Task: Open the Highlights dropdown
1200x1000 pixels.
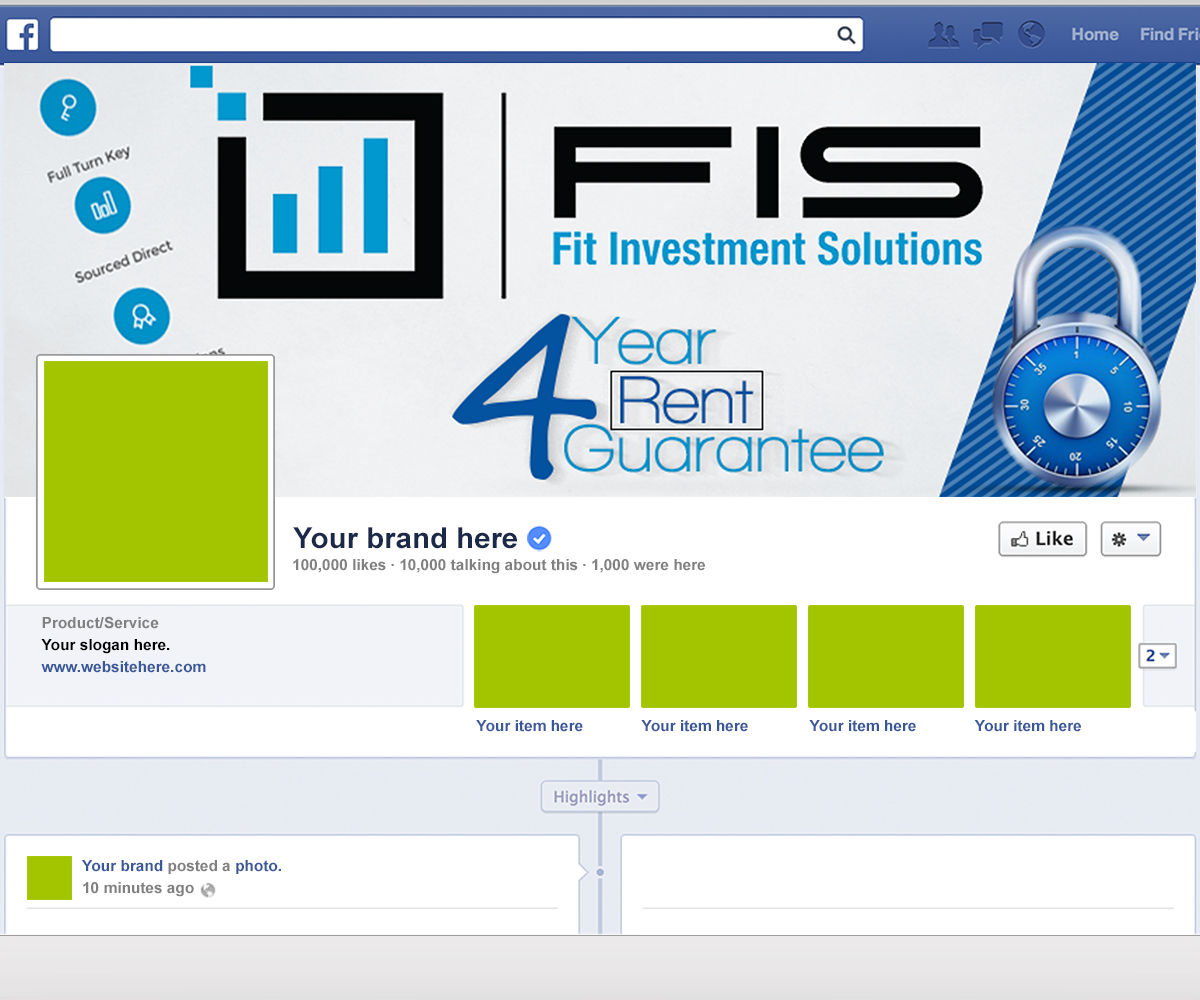Action: pos(600,797)
